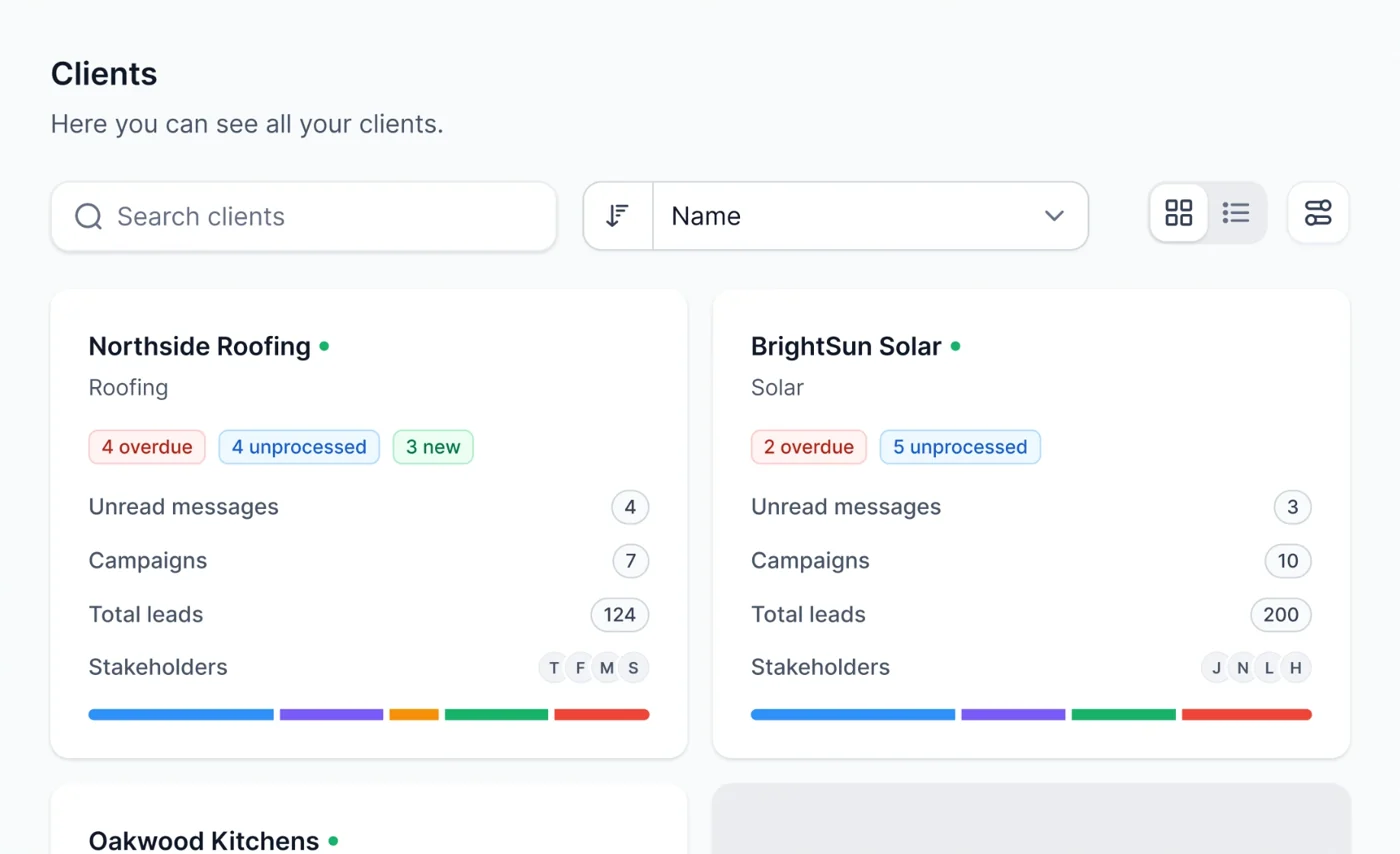1400x854 pixels.
Task: Click BrightSun Solar's green status dot
Action: point(955,346)
